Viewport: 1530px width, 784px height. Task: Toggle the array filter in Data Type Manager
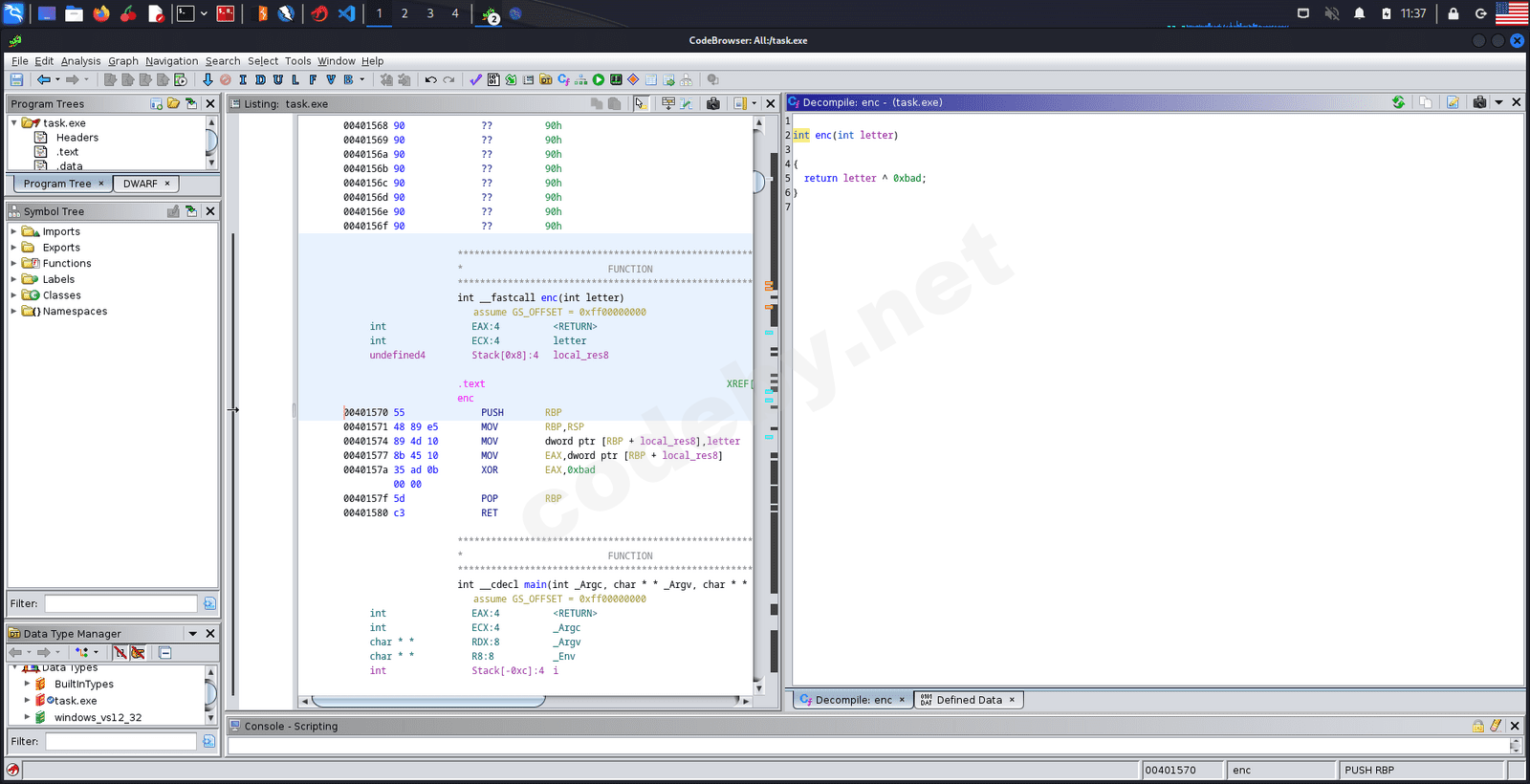[x=120, y=653]
